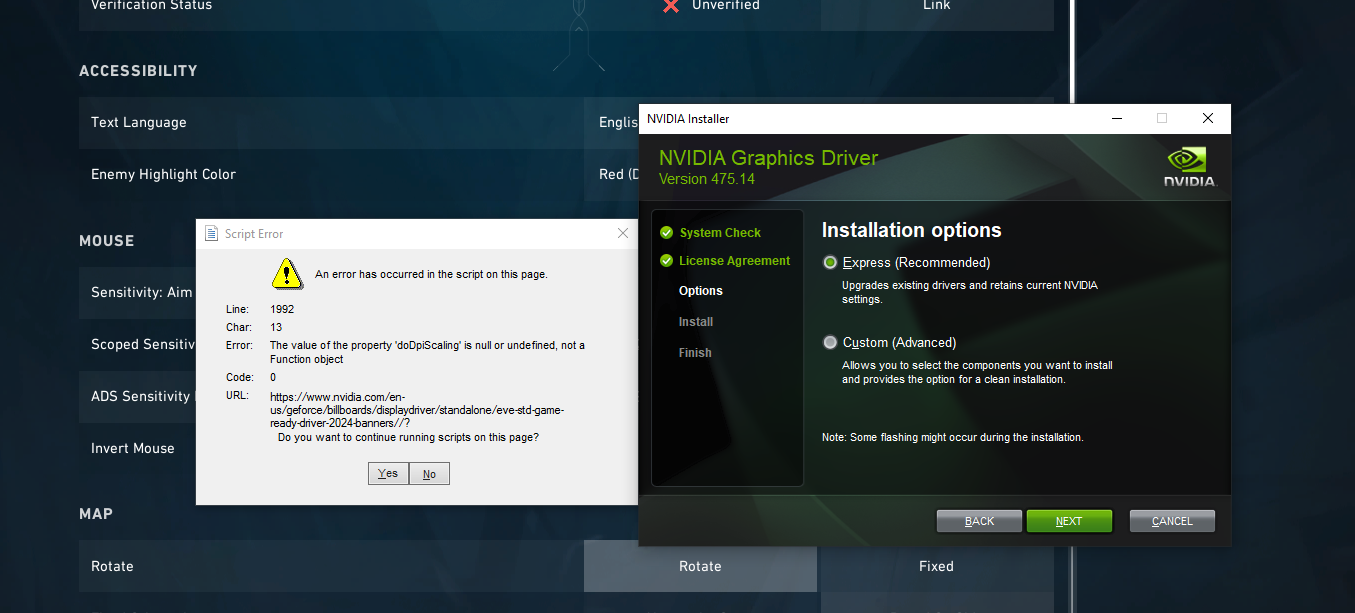Click red X Unverified status icon
The image size is (1355, 613).
point(671,6)
